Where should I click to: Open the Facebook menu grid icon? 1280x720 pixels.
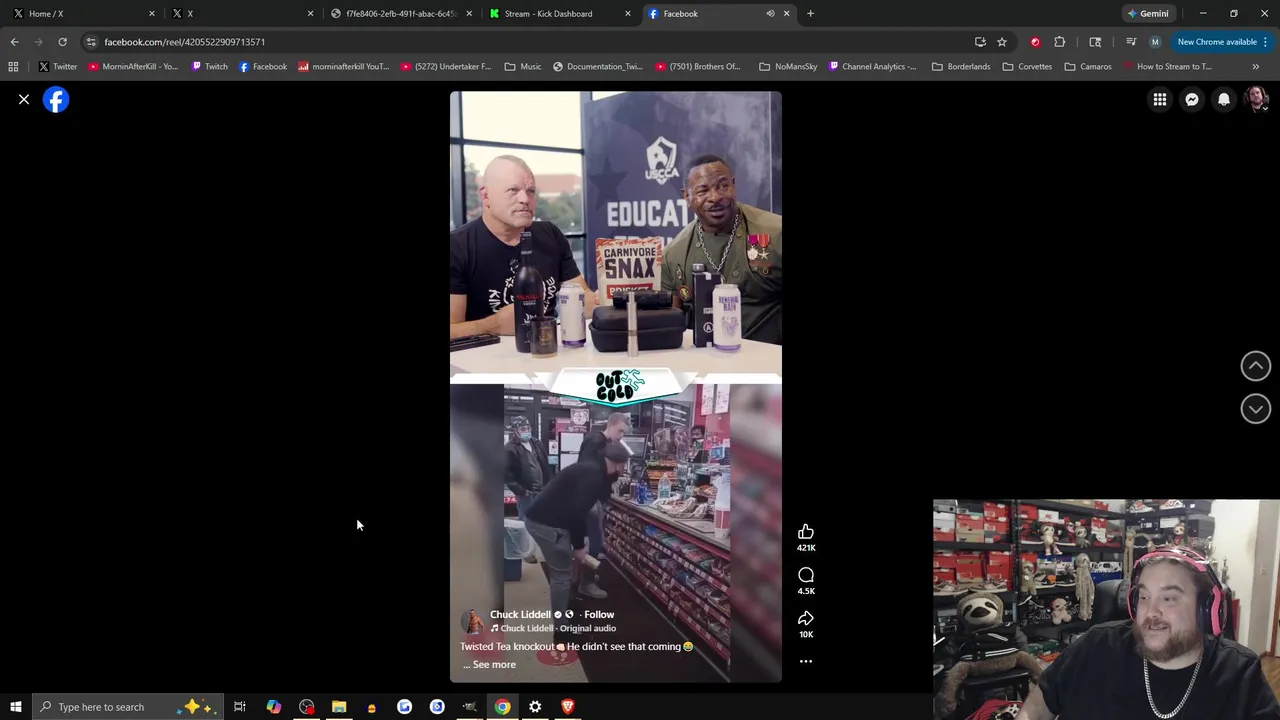pos(1159,99)
